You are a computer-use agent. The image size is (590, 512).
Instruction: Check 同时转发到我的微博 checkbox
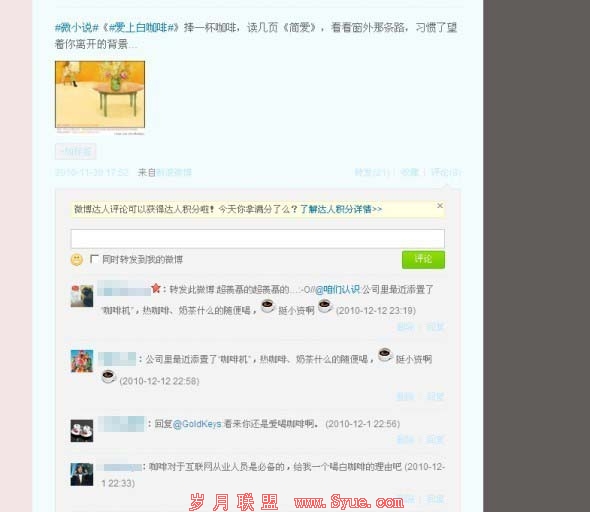94,259
